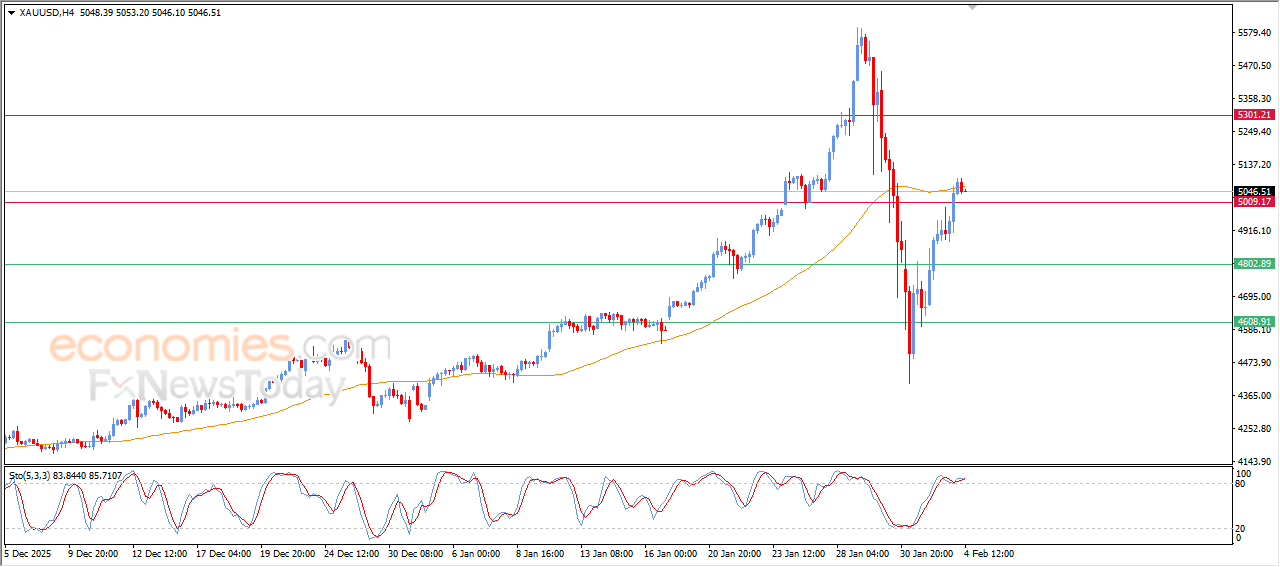This screenshot has width=1280, height=567.
Task: Click the 13 Jan 08:00 time label
Action: [x=607, y=552]
